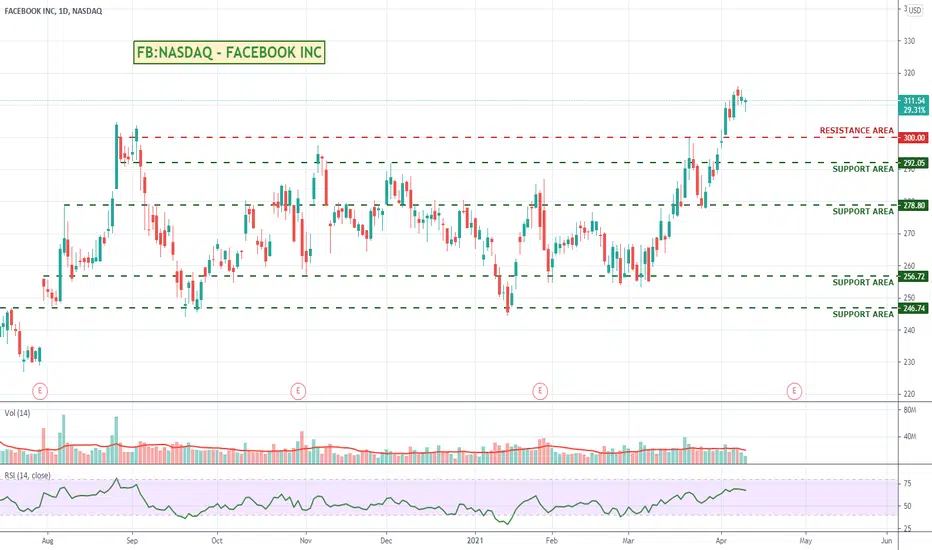
Task: Click the Nov label on the time axis
Action: pyautogui.click(x=306, y=540)
